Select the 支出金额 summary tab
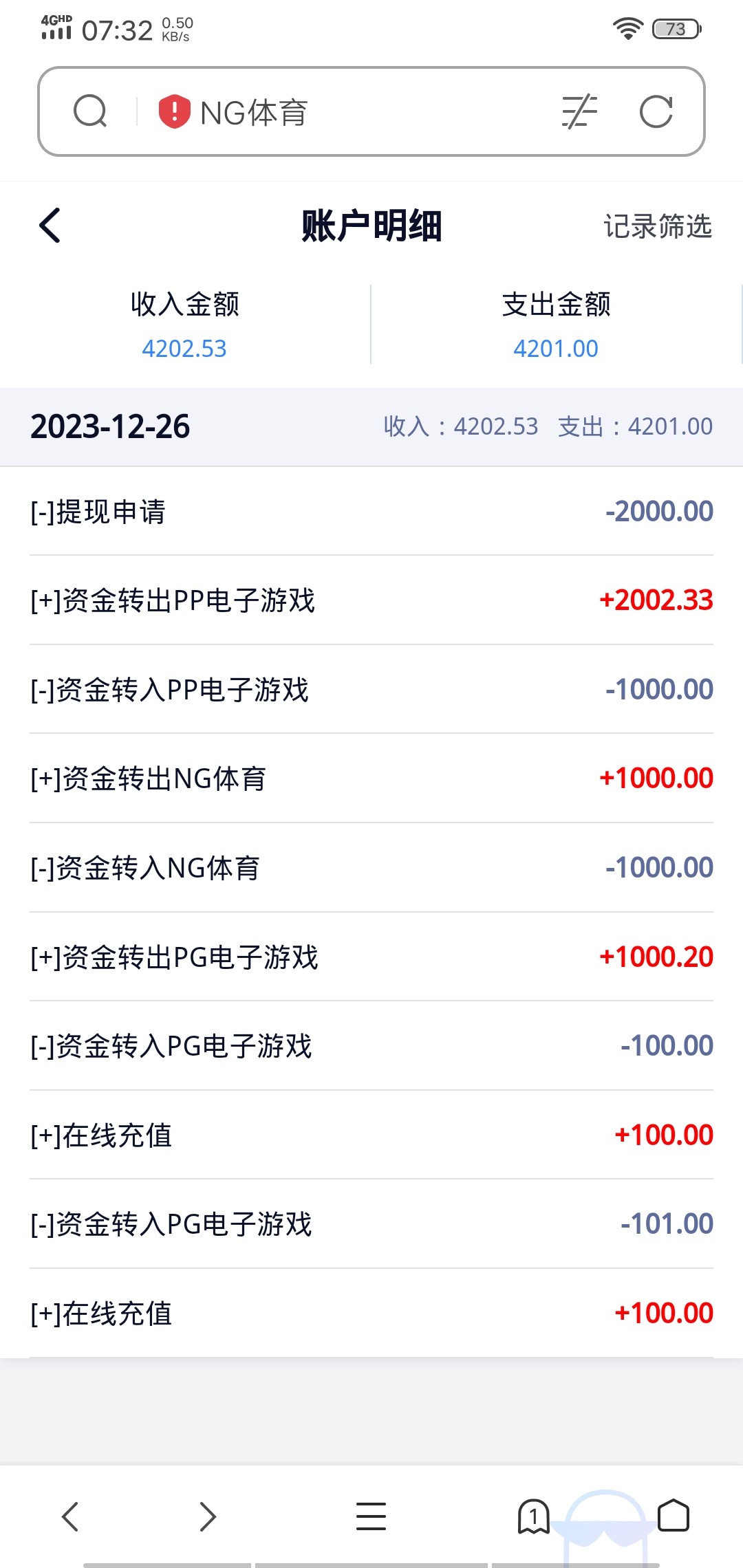The image size is (743, 1568). point(556,325)
